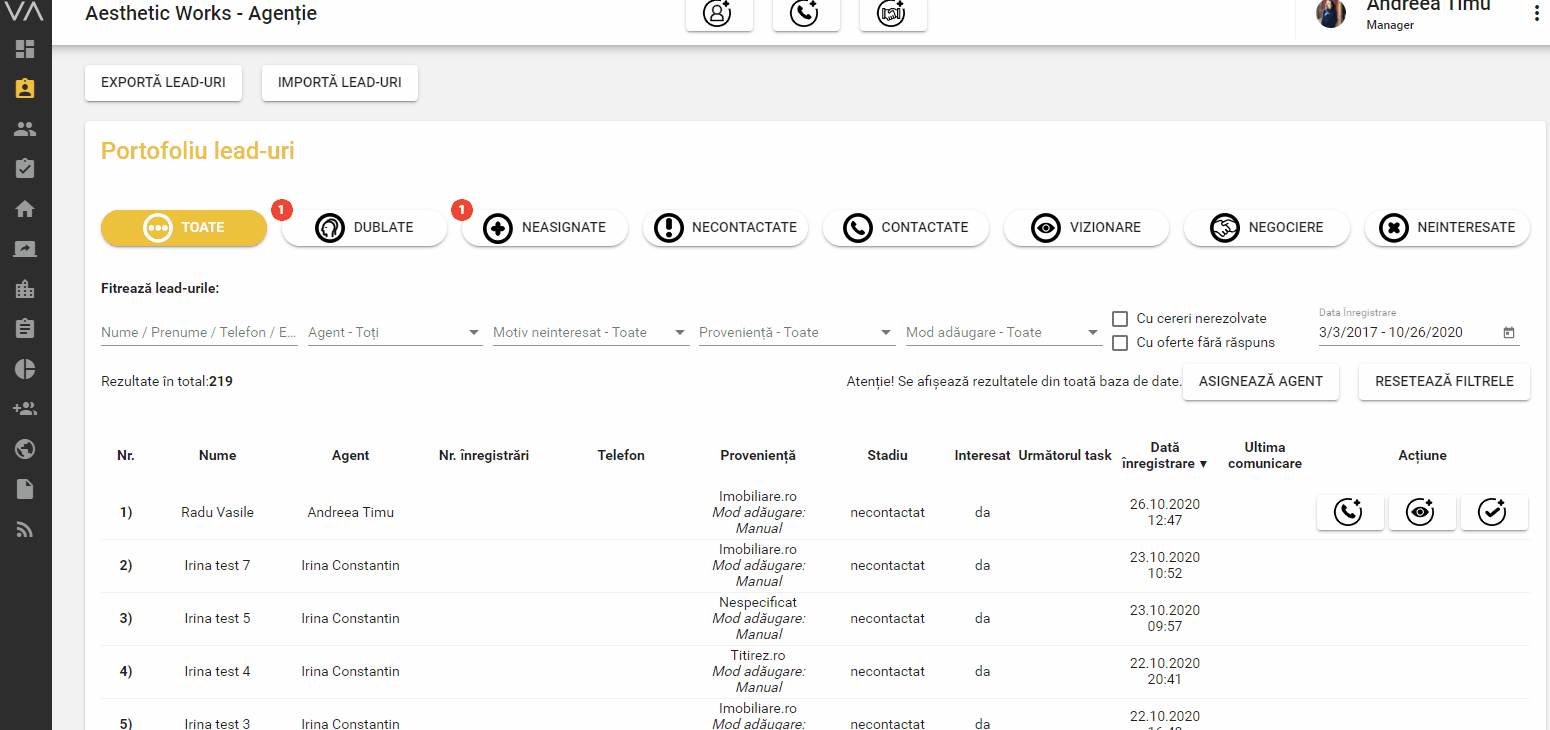Open the 'Mod adăugare - Toate' dropdown

click(x=1002, y=332)
